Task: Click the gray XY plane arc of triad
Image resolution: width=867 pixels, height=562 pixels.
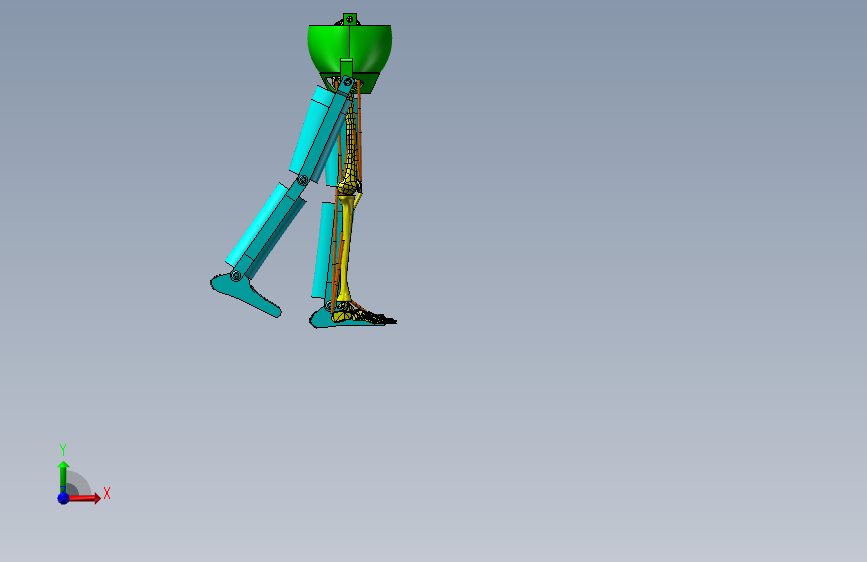Action: point(79,483)
